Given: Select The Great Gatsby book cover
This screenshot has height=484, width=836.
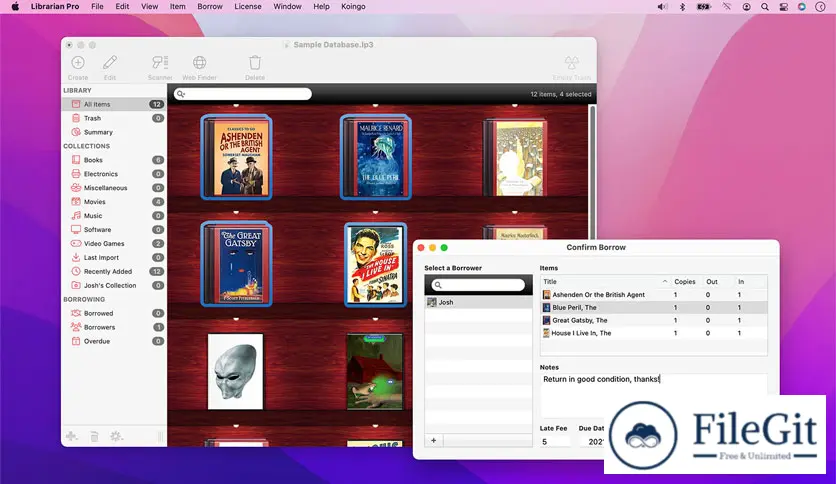Looking at the screenshot, I should click(x=237, y=264).
